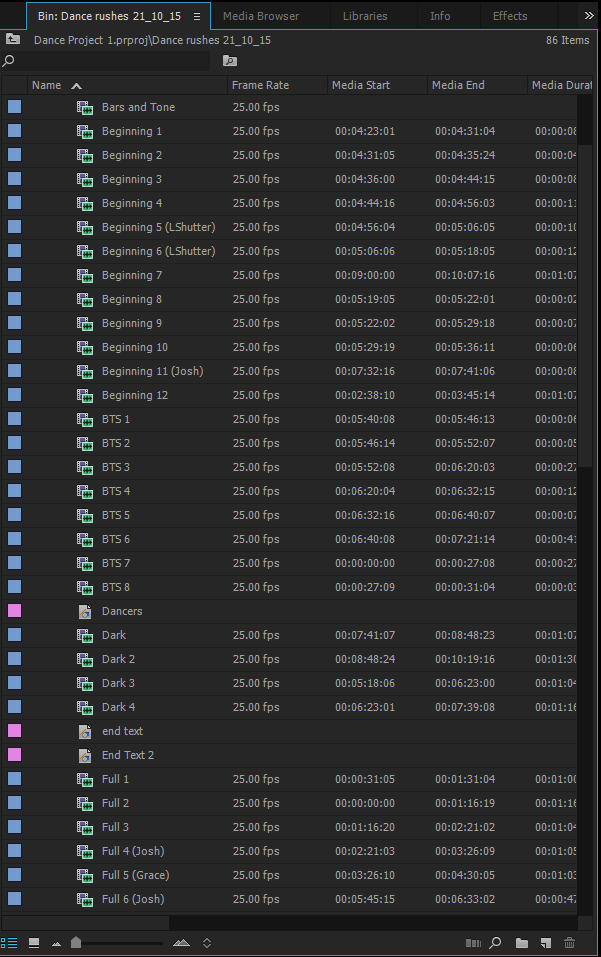The height and width of the screenshot is (957, 601).
Task: Click Automate to Sequence icon
Action: [x=473, y=943]
